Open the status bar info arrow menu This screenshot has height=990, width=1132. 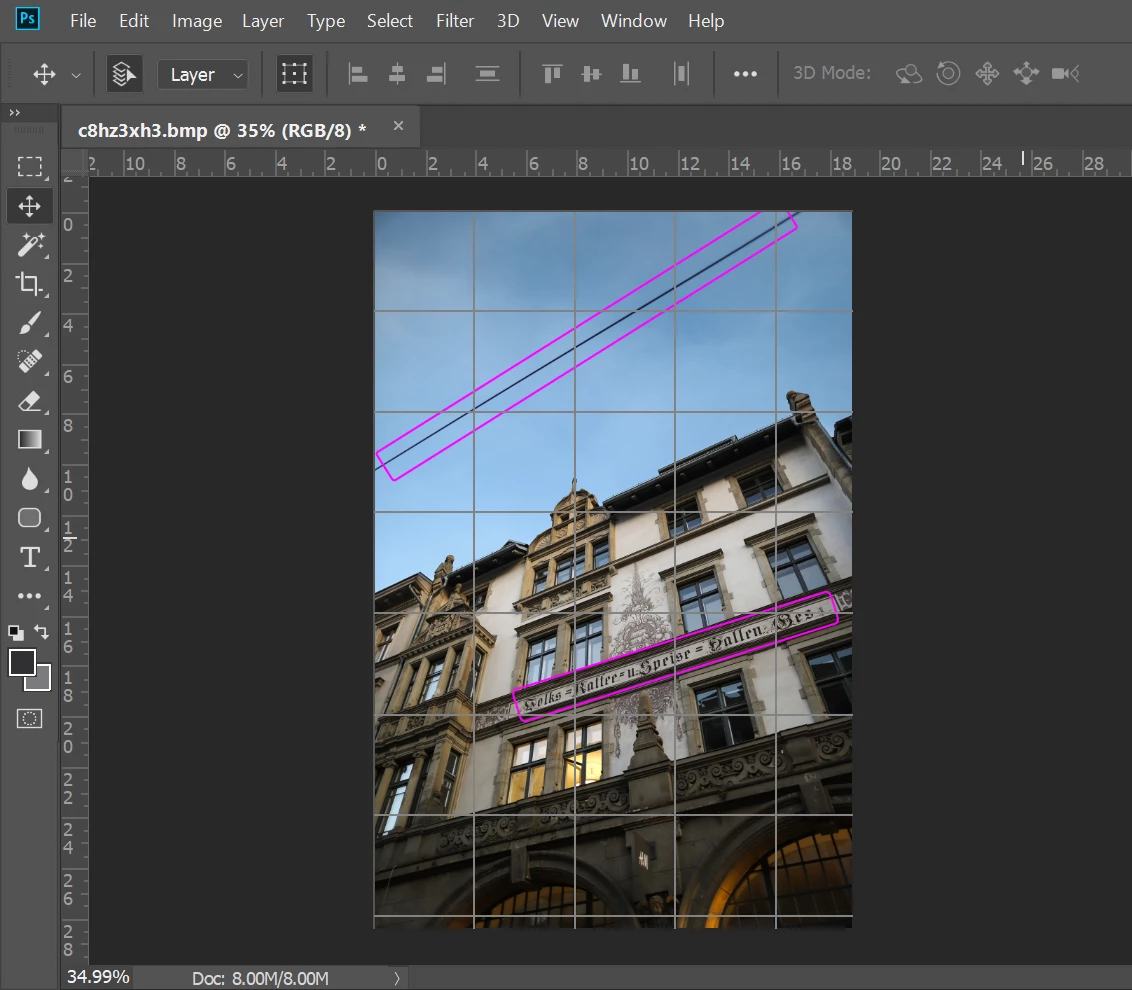[x=396, y=978]
